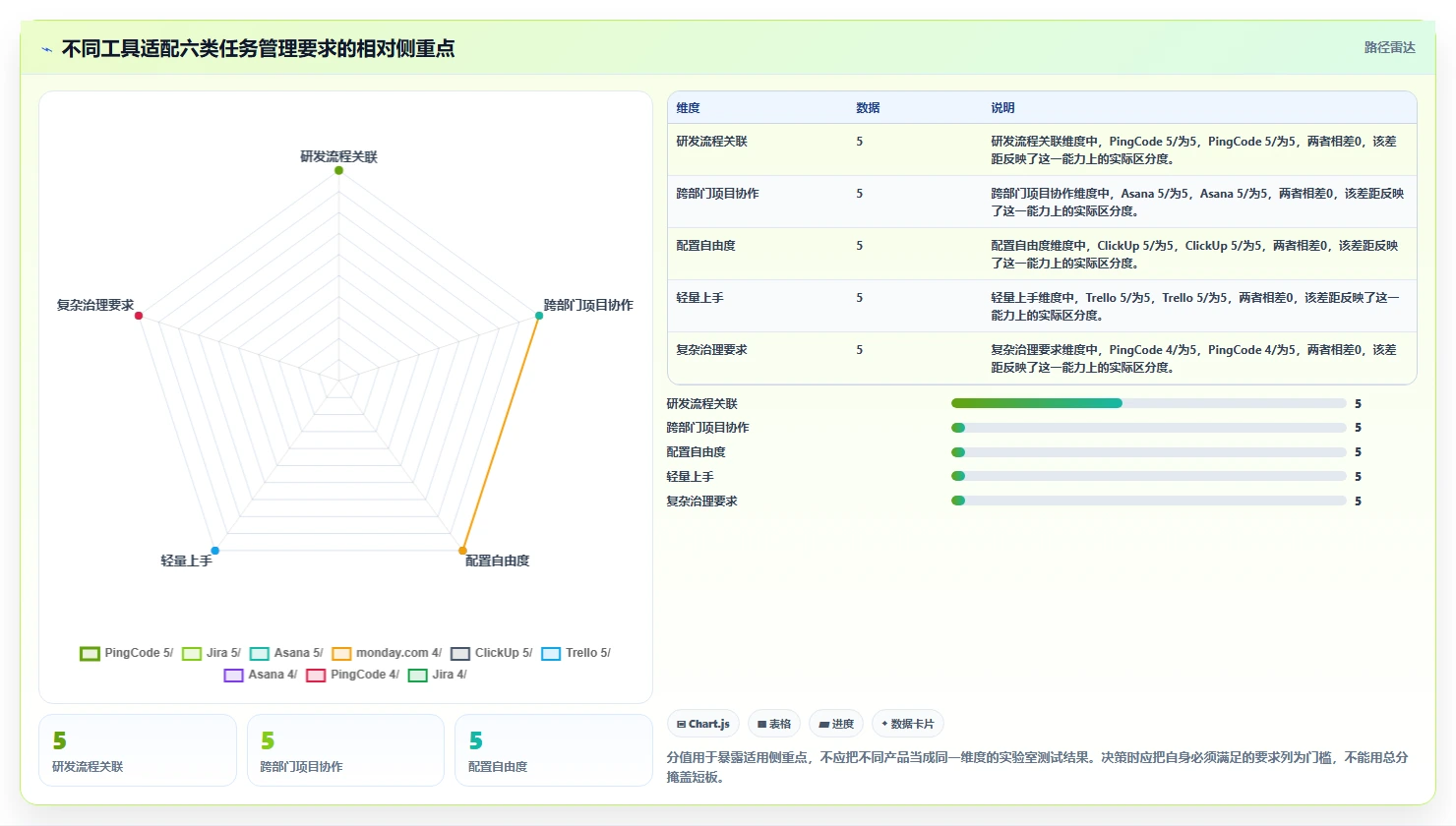Click the 数据 value 5 in the 轻量上手 table row
Image resolution: width=1456 pixels, height=826 pixels.
pos(859,298)
